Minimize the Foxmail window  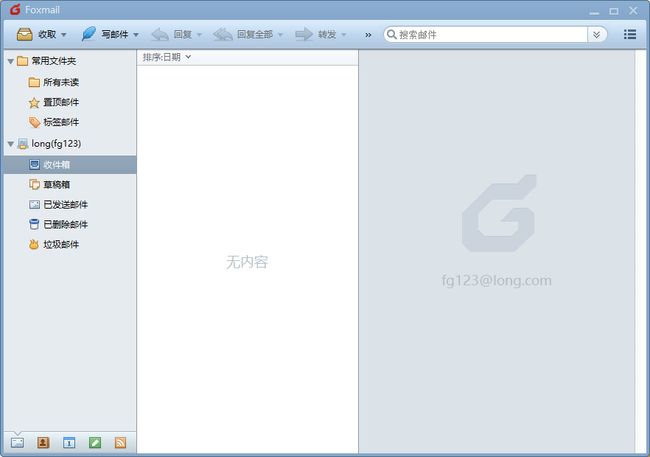(594, 11)
